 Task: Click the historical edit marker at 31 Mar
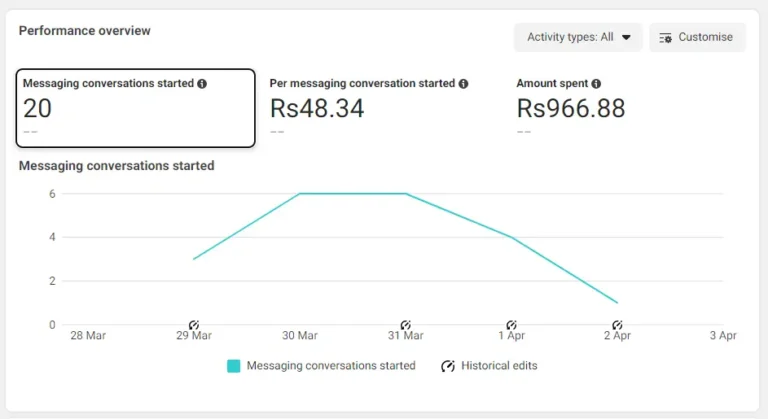[406, 324]
